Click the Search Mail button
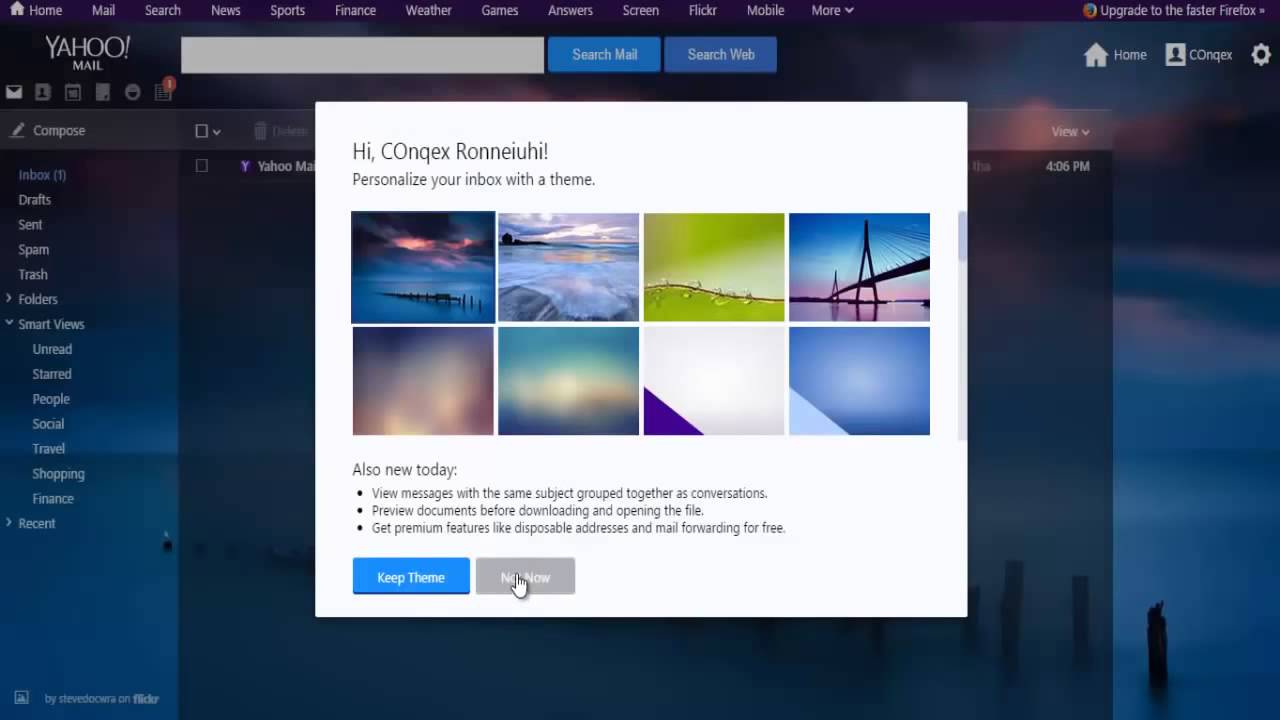The height and width of the screenshot is (720, 1280). 604,55
